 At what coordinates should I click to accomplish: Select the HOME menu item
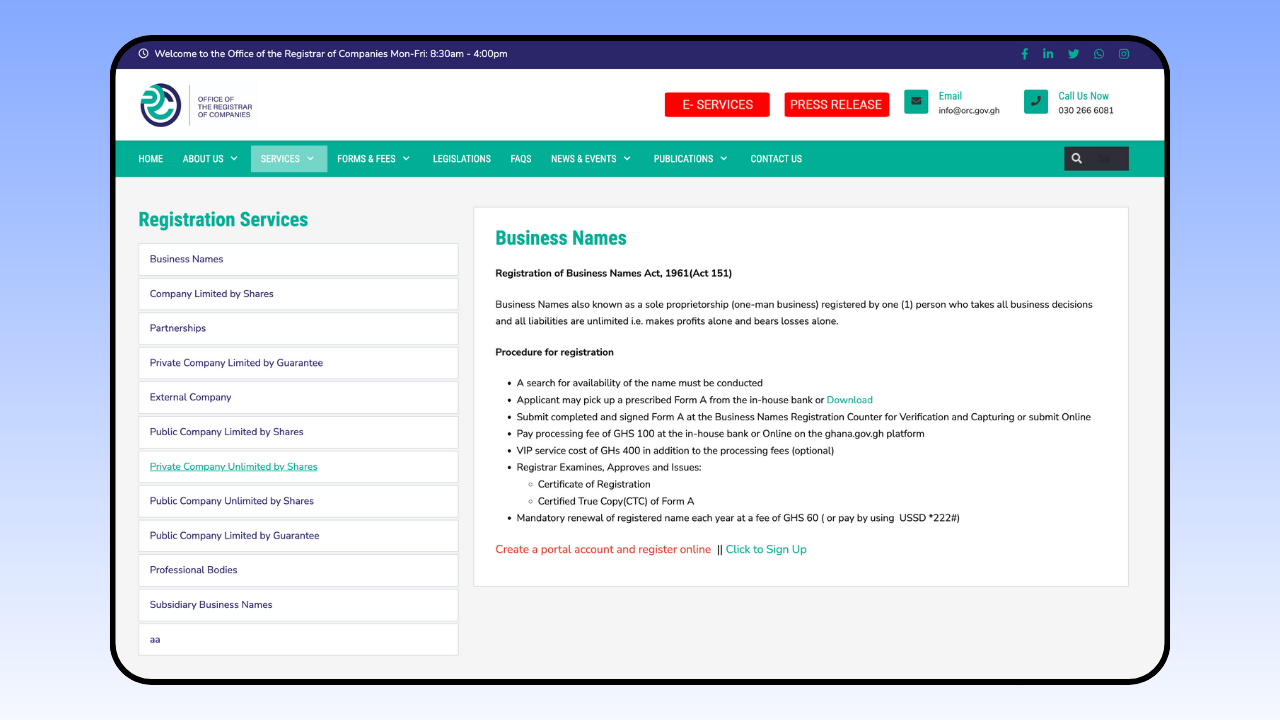tap(150, 158)
